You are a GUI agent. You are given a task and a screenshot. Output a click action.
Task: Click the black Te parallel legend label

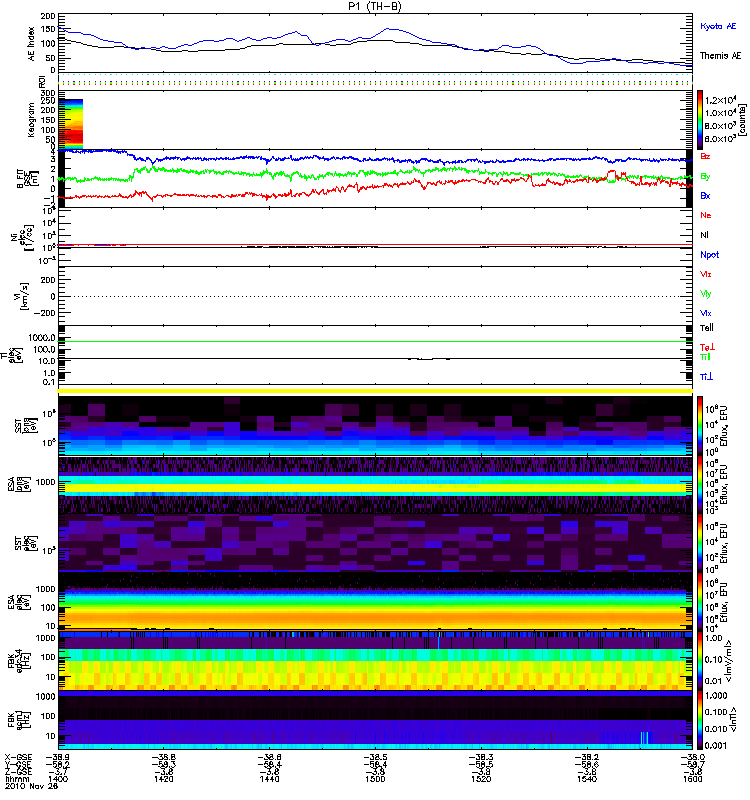point(707,328)
